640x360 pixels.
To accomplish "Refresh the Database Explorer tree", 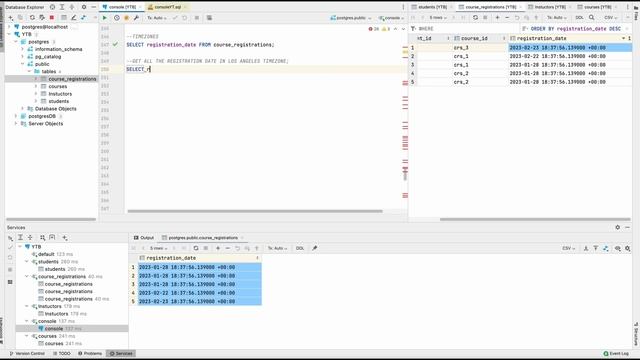I will [x=32, y=18].
